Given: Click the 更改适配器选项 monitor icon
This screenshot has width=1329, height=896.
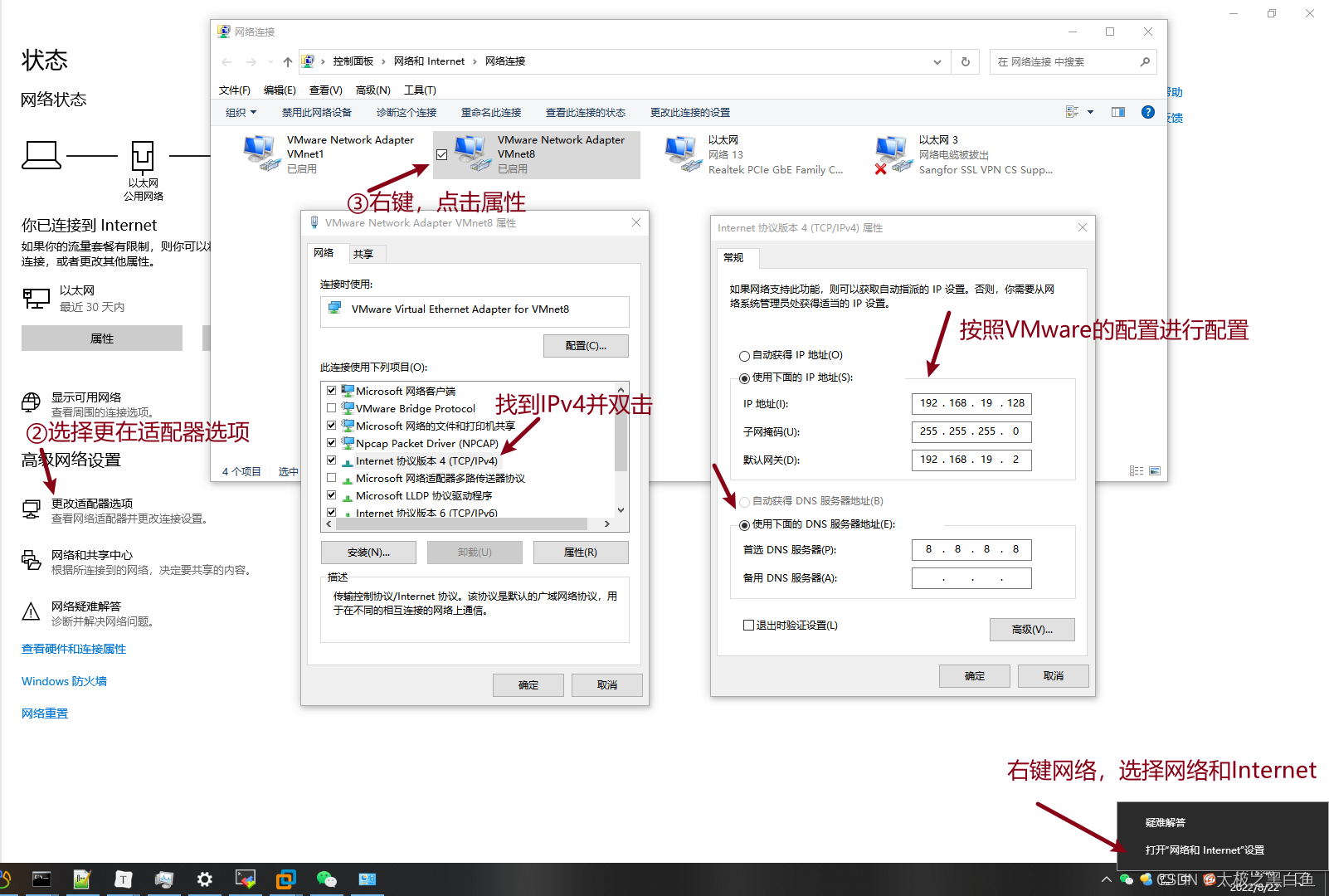Looking at the screenshot, I should 32,509.
